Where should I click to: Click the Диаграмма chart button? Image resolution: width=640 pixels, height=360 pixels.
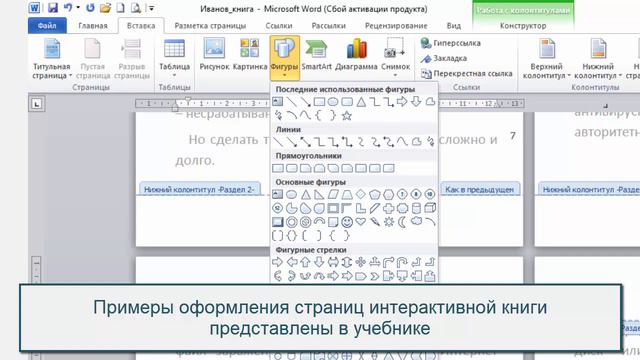pos(356,55)
